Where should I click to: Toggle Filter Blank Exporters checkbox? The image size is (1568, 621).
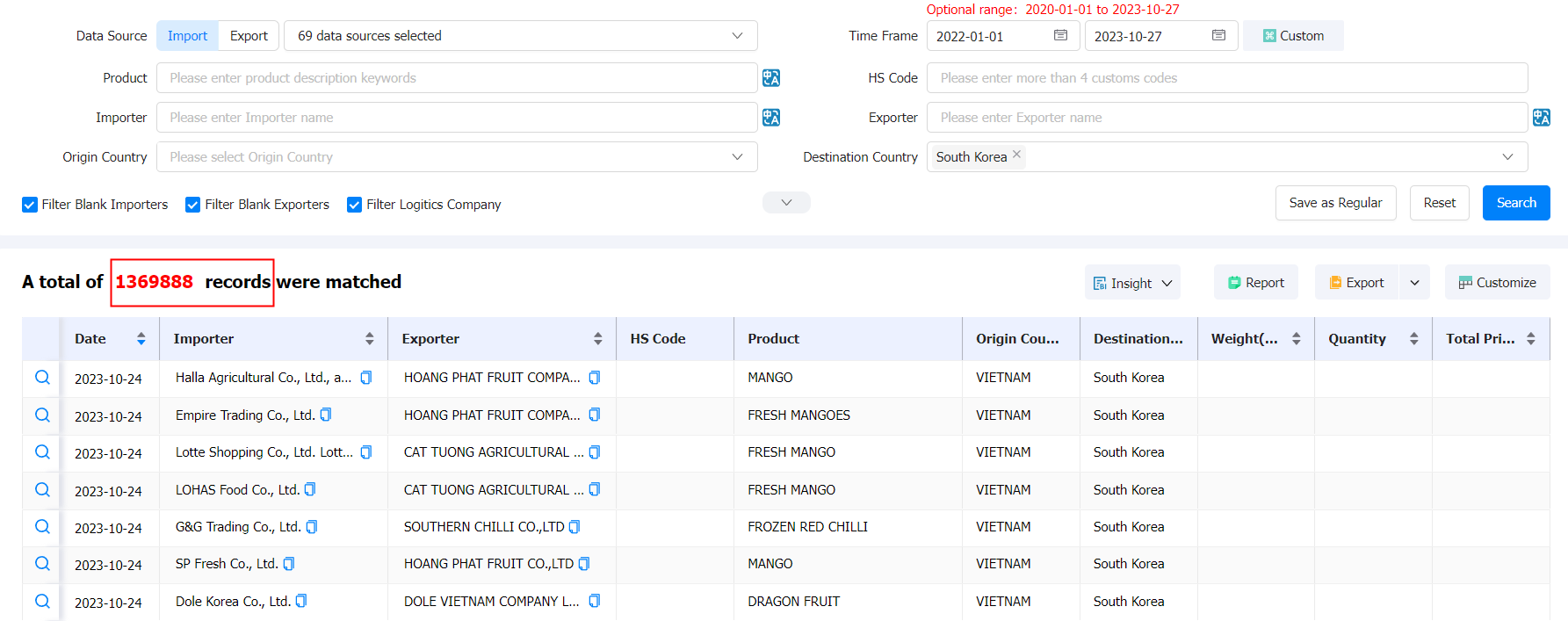click(x=193, y=205)
